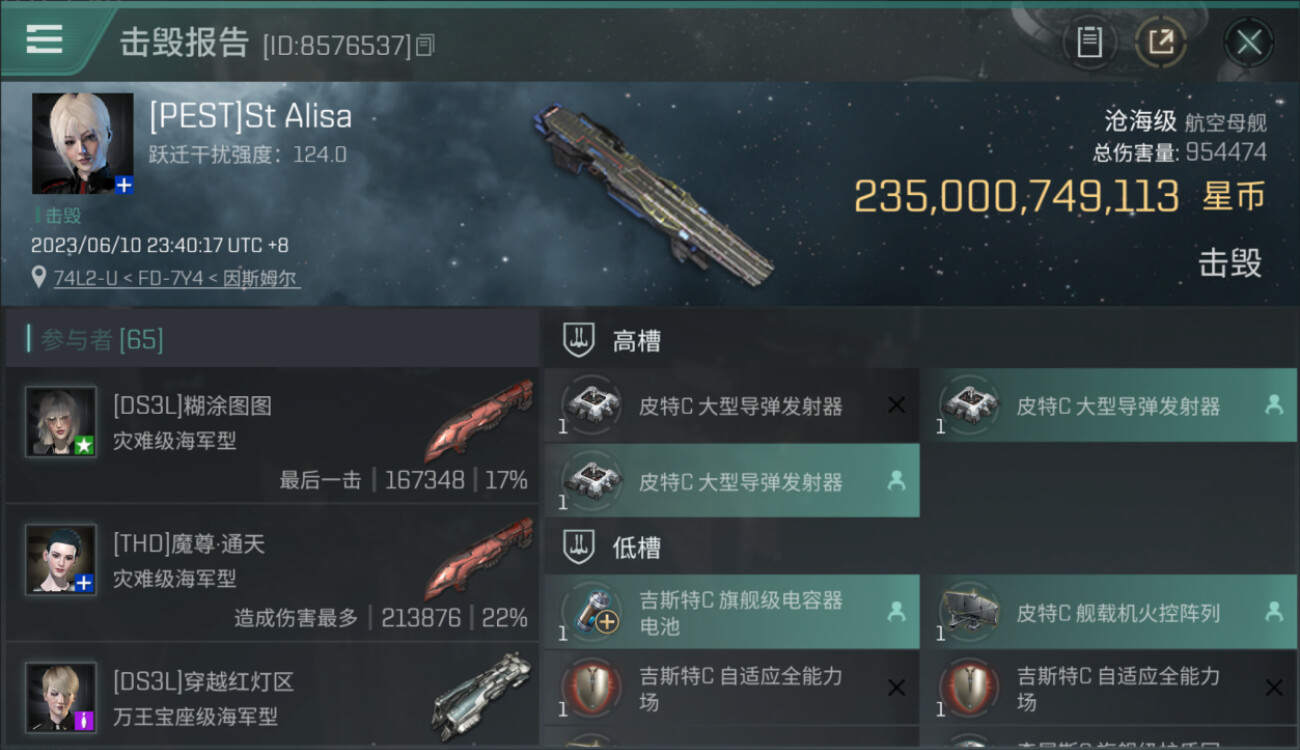This screenshot has width=1300, height=750.
Task: Copy the kill report ID icon
Action: (x=425, y=45)
